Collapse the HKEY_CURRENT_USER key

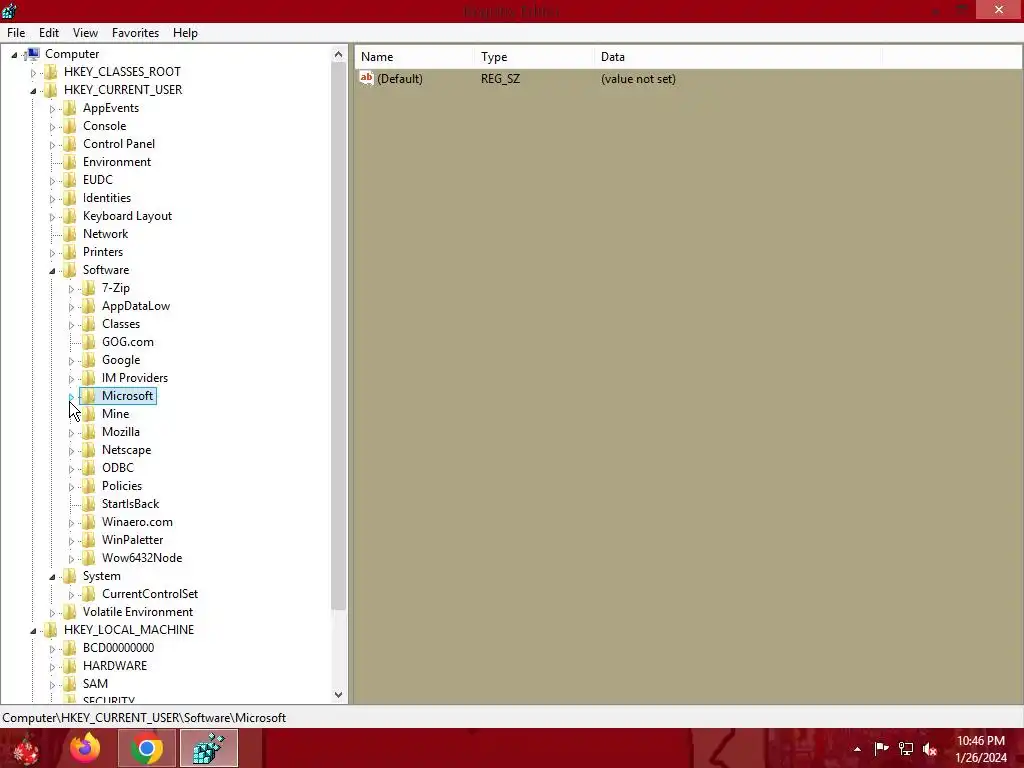33,91
